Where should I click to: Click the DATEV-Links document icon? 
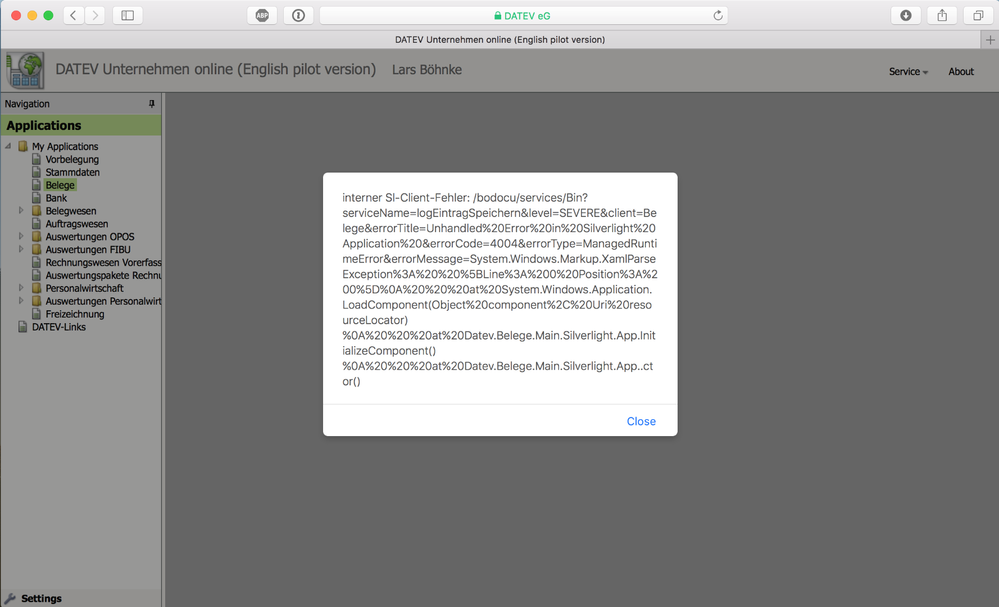coord(23,327)
